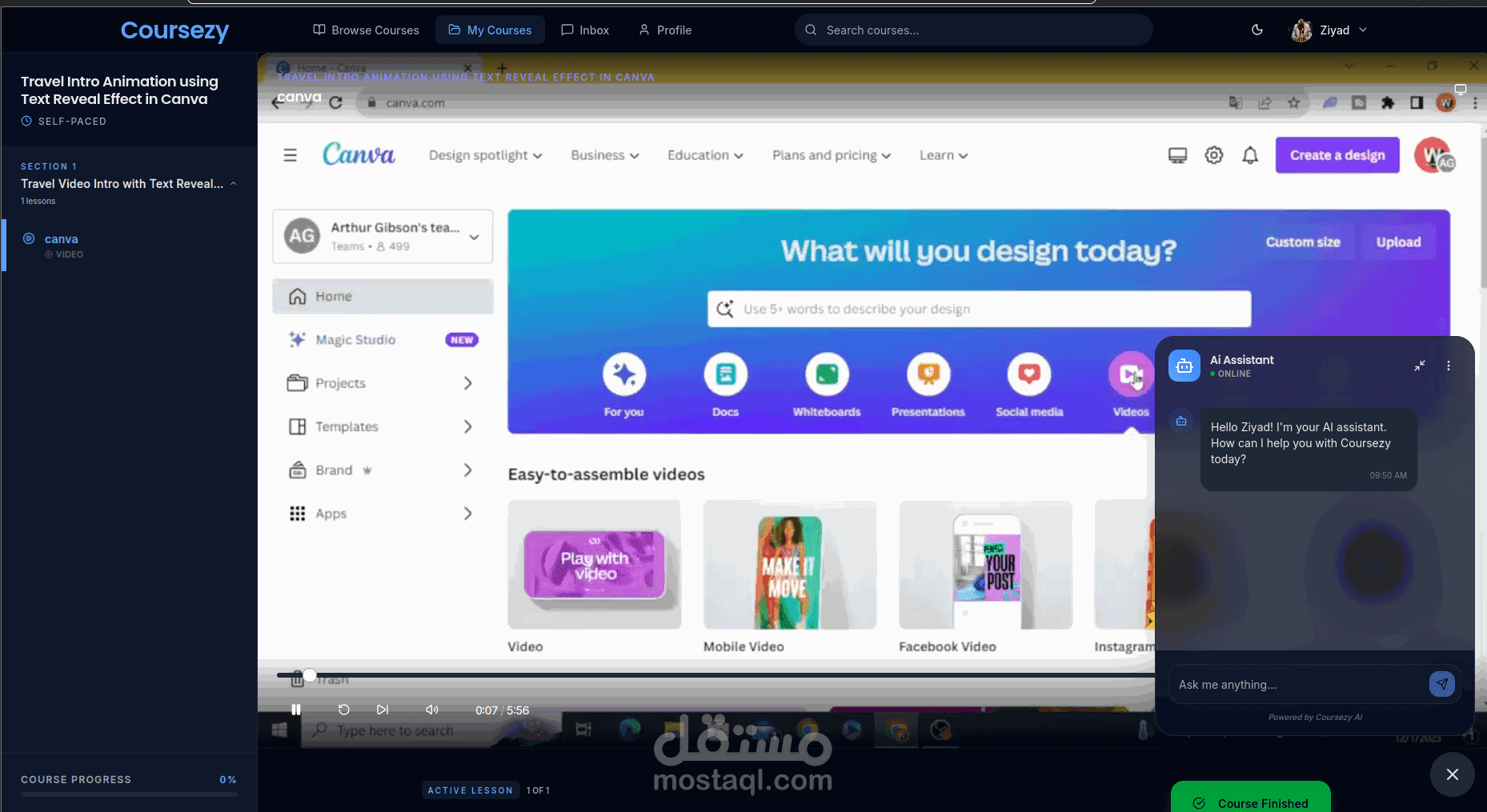
Task: Expand Plans and pricing dropdown
Action: [x=832, y=155]
